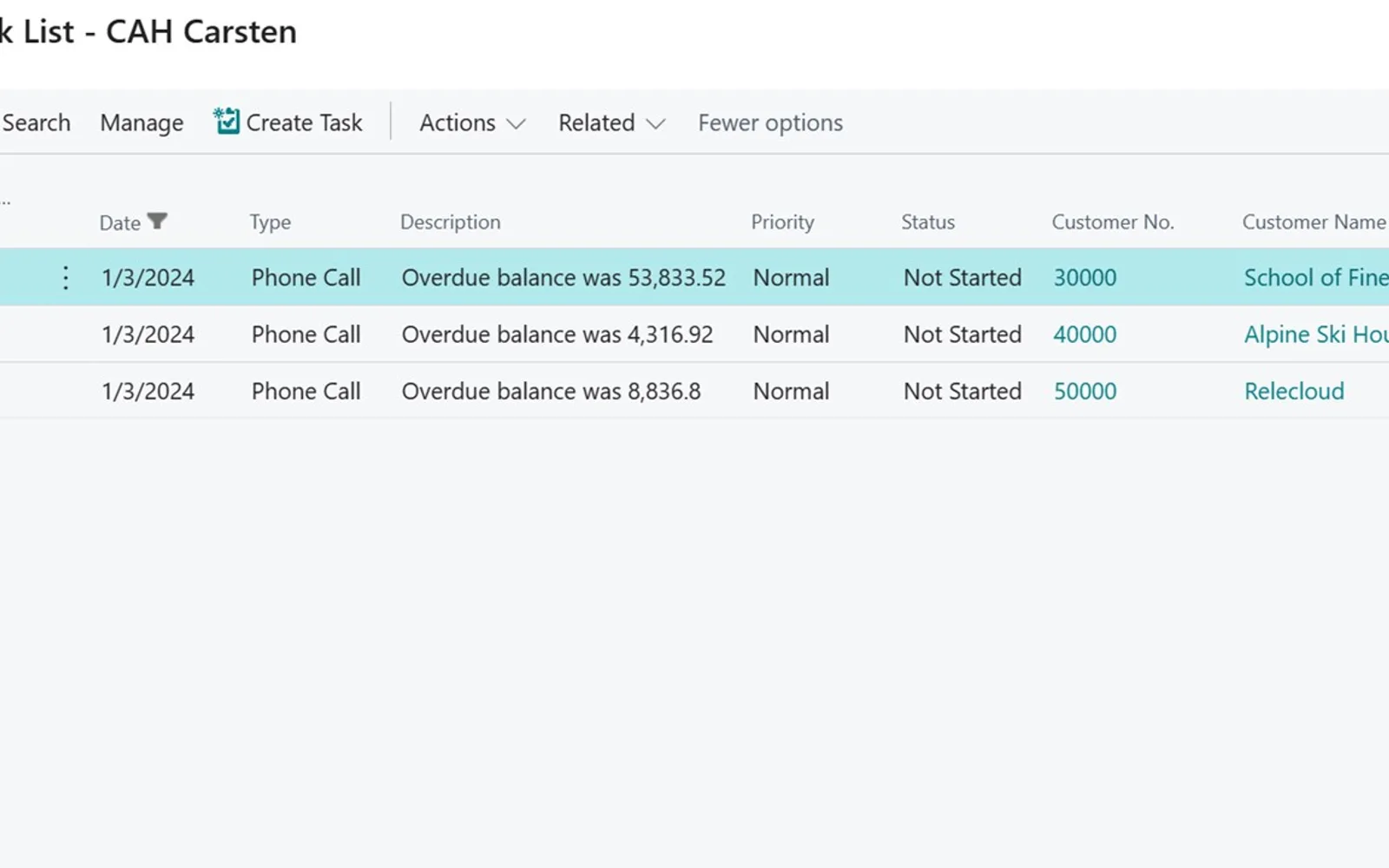Screen dimensions: 1389x868
Task: Click Search in the action bar
Action: pyautogui.click(x=36, y=122)
